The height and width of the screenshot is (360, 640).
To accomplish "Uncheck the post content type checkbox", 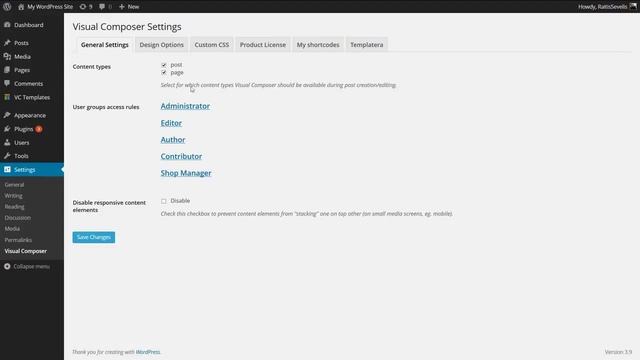I will (164, 65).
